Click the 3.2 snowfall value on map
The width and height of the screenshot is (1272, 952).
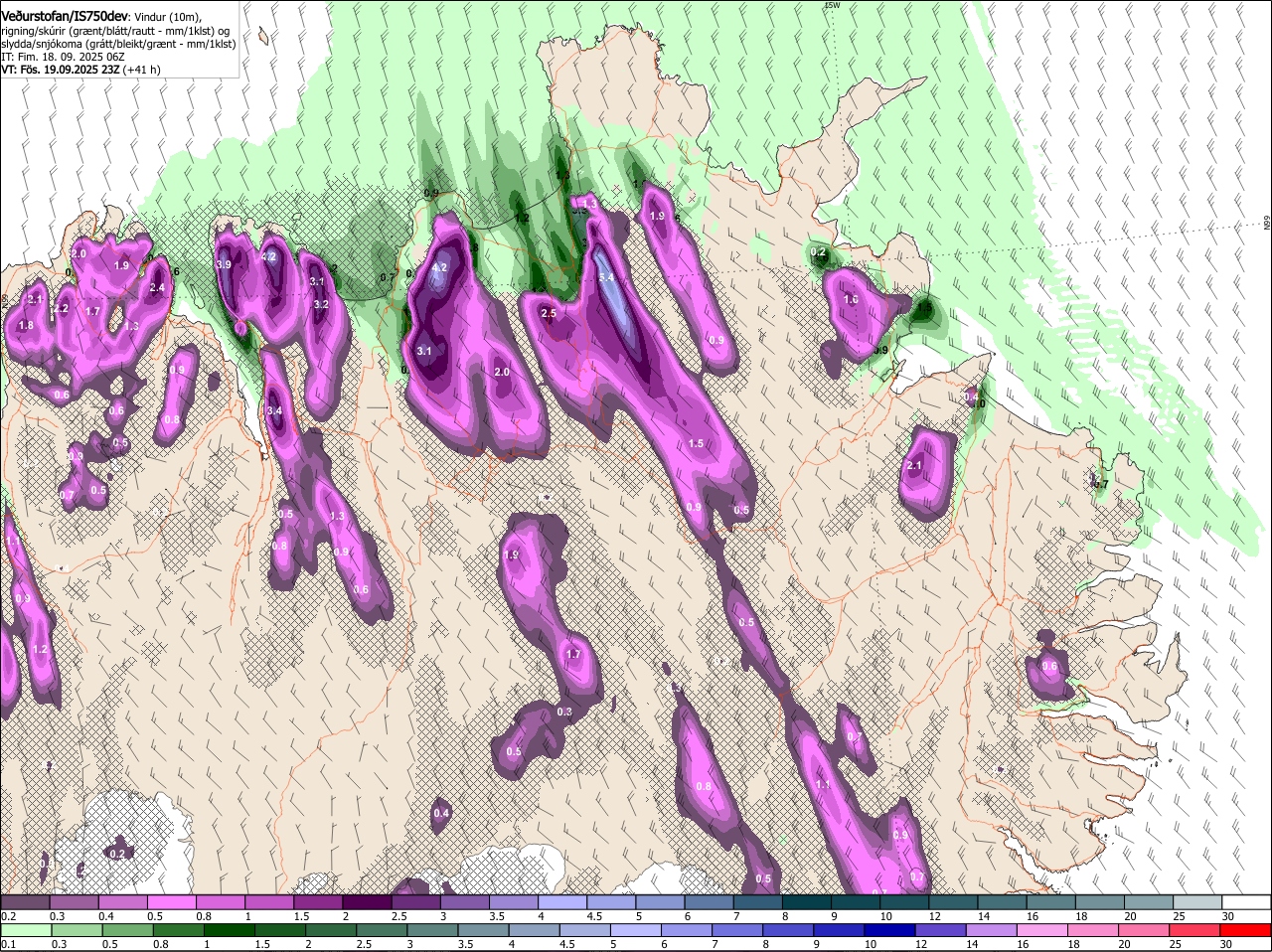click(321, 304)
